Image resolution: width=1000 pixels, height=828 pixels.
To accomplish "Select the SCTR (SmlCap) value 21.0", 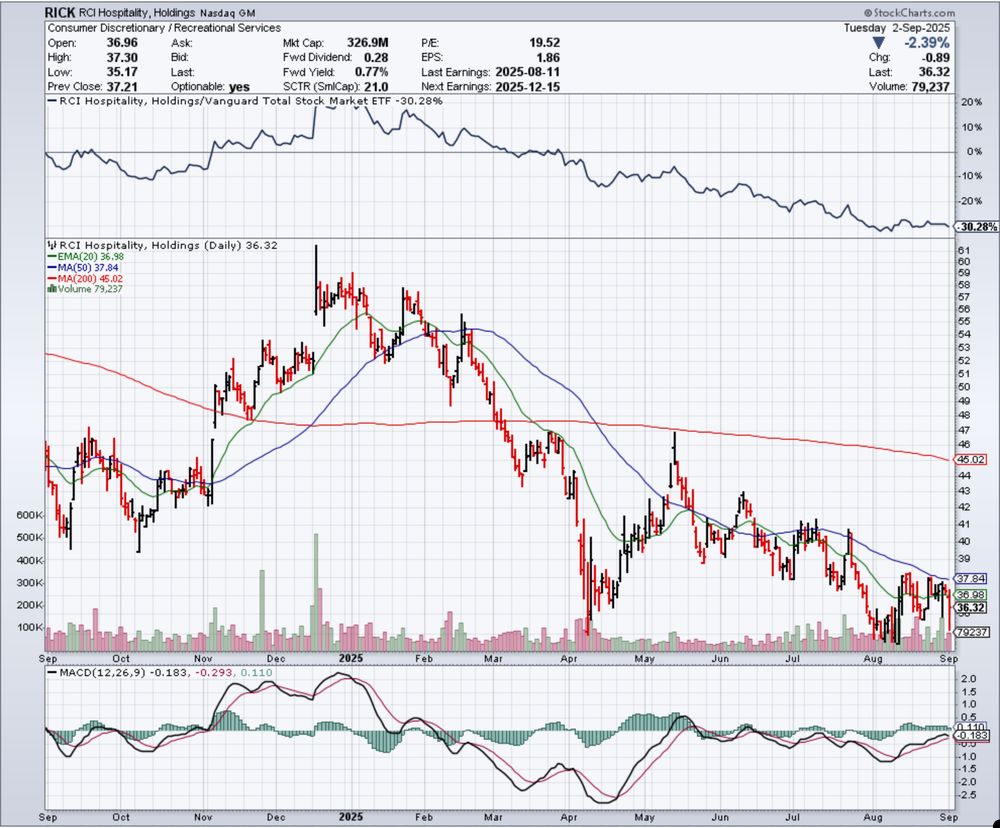I will 376,87.
